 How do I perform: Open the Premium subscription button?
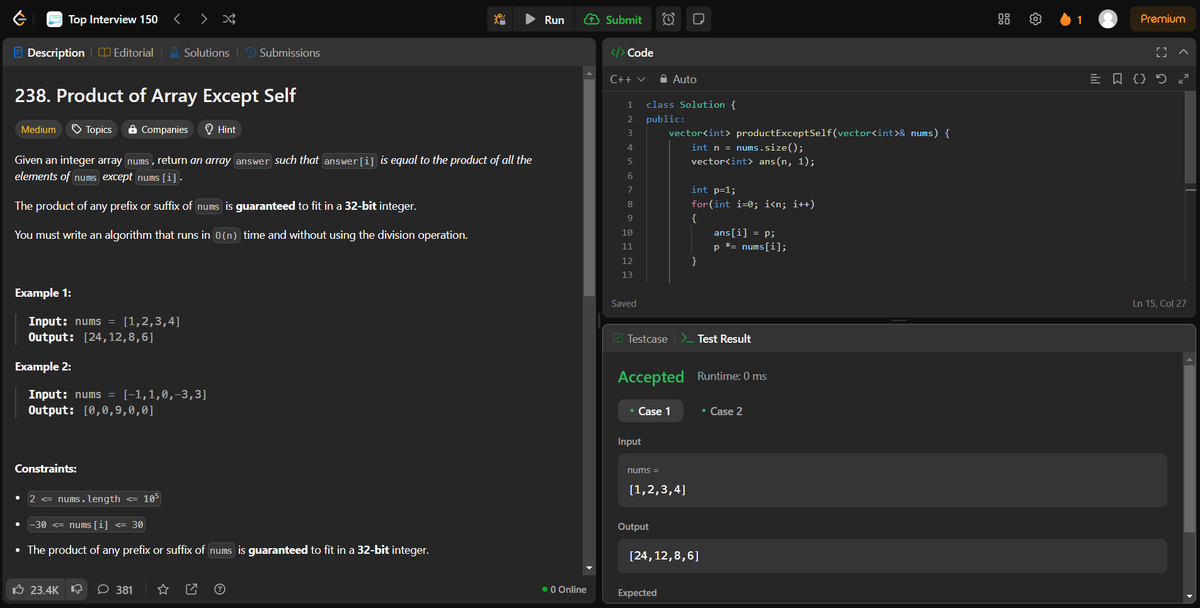(x=1162, y=19)
